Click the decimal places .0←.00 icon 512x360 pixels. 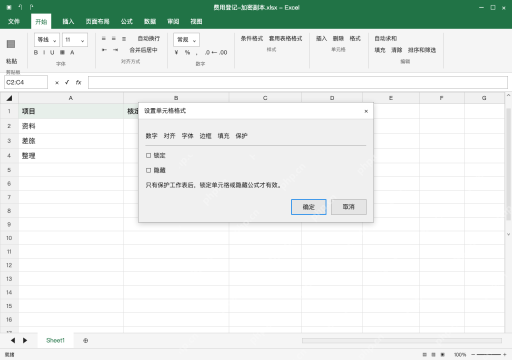[216, 52]
